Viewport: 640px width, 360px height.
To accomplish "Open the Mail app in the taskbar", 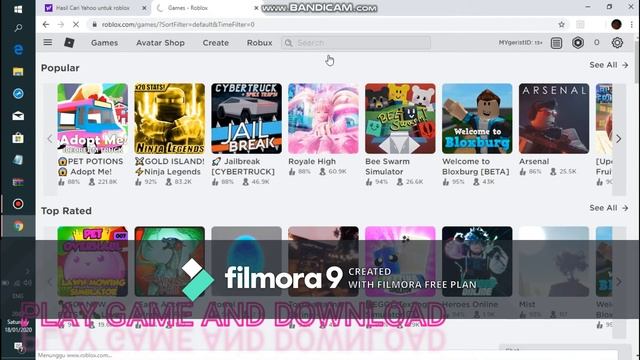I will [18, 116].
